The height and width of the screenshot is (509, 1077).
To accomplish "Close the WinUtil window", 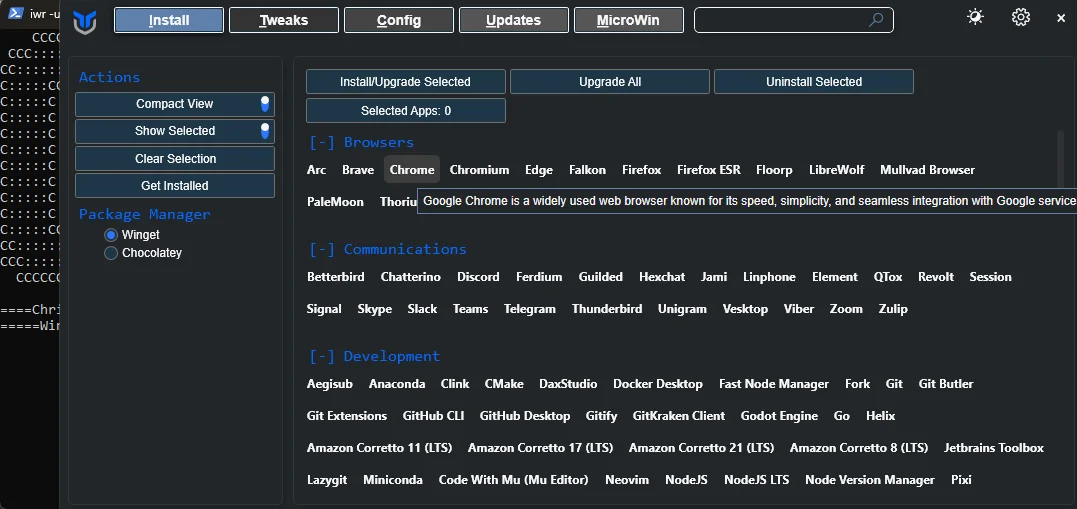I will pos(1061,19).
